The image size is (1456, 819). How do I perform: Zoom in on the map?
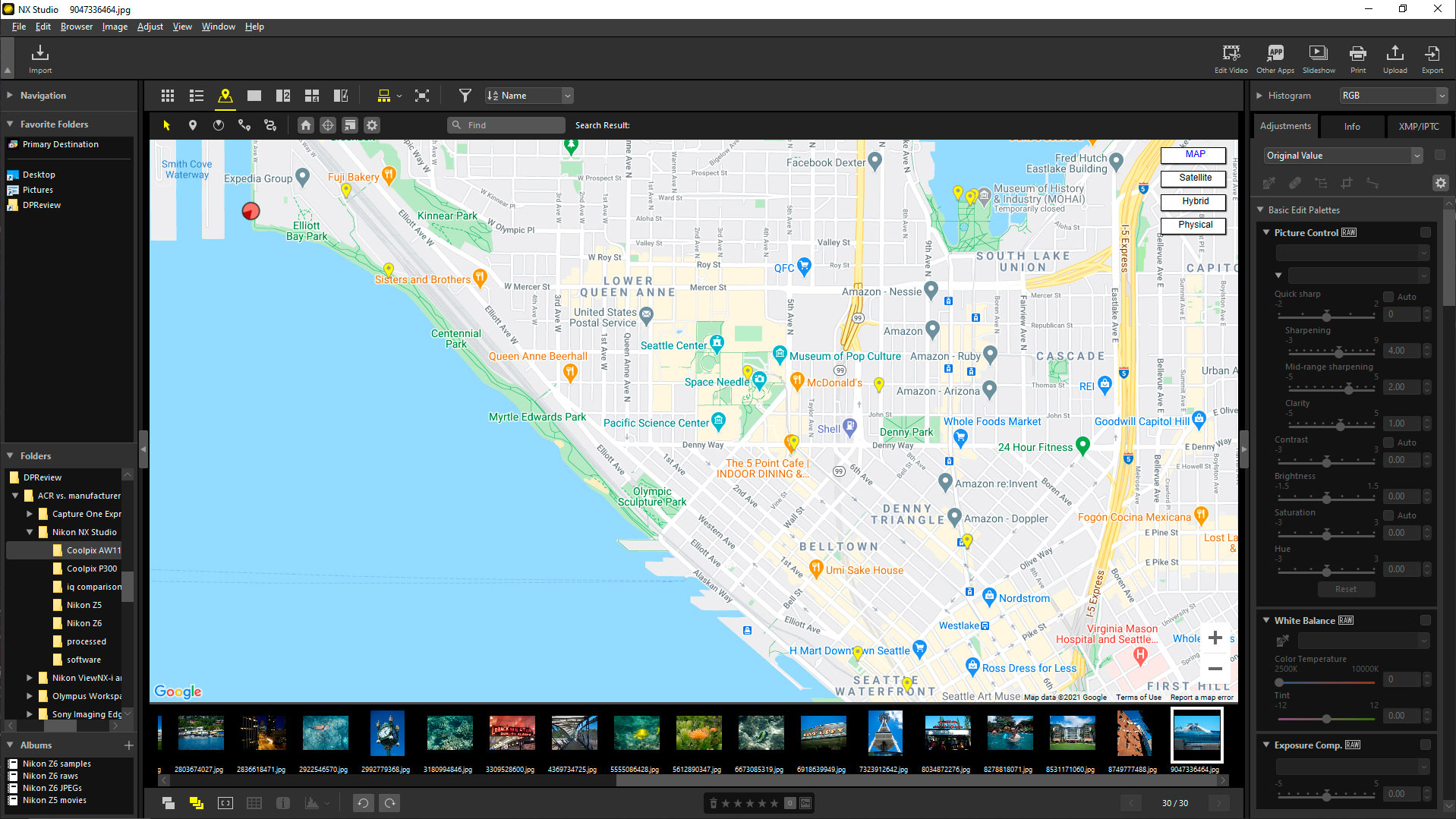click(x=1215, y=638)
